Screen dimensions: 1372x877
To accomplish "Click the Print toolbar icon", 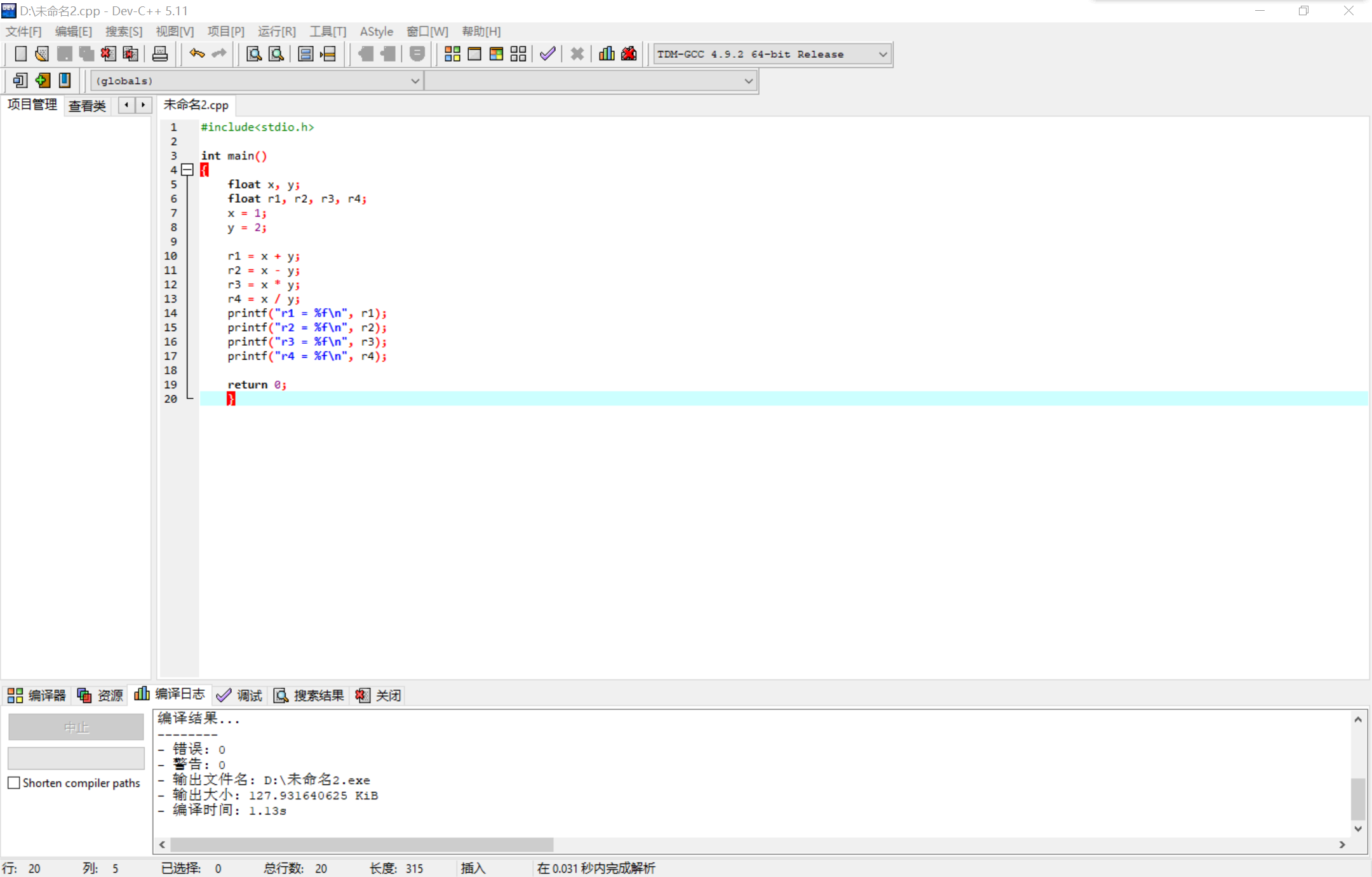I will pos(160,54).
